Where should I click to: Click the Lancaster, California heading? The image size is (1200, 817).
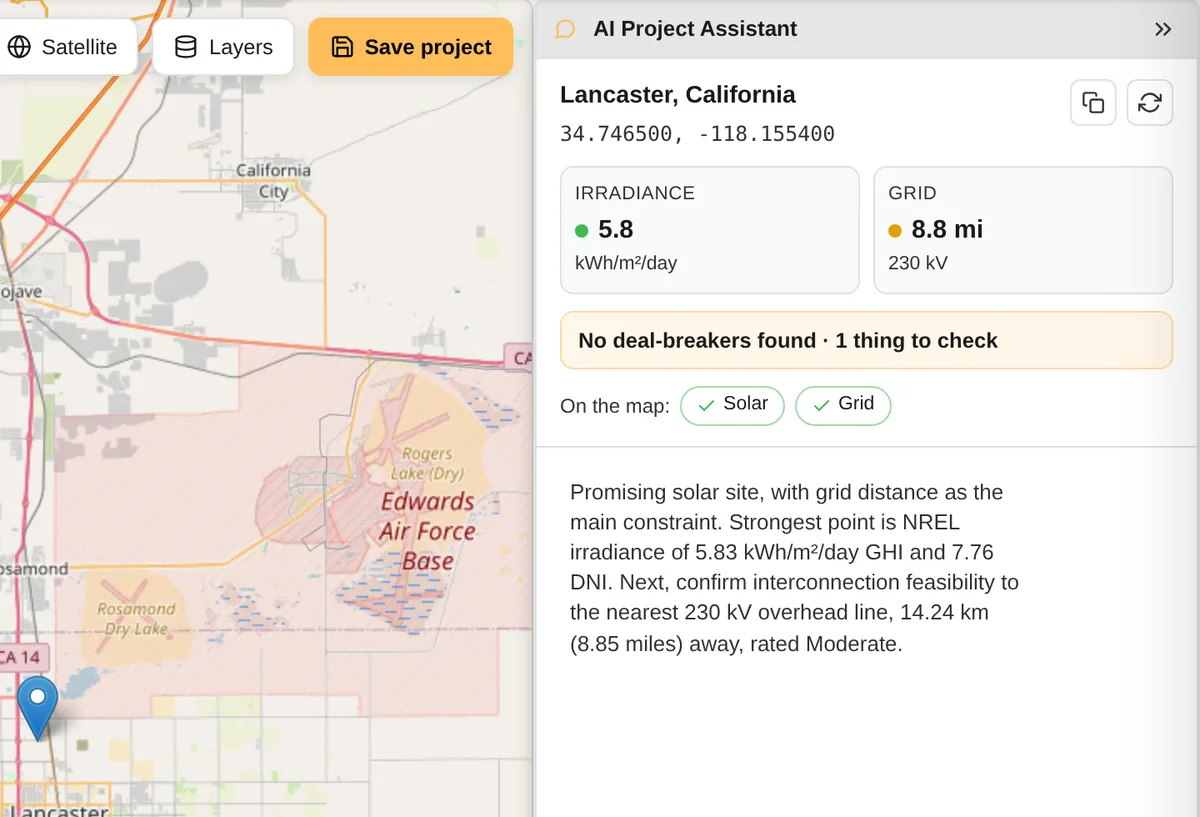click(678, 95)
